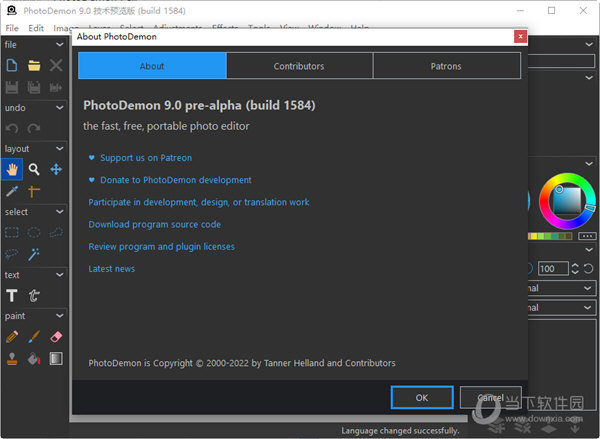
Task: Open the upper blend mode dropdown
Action: 562,288
